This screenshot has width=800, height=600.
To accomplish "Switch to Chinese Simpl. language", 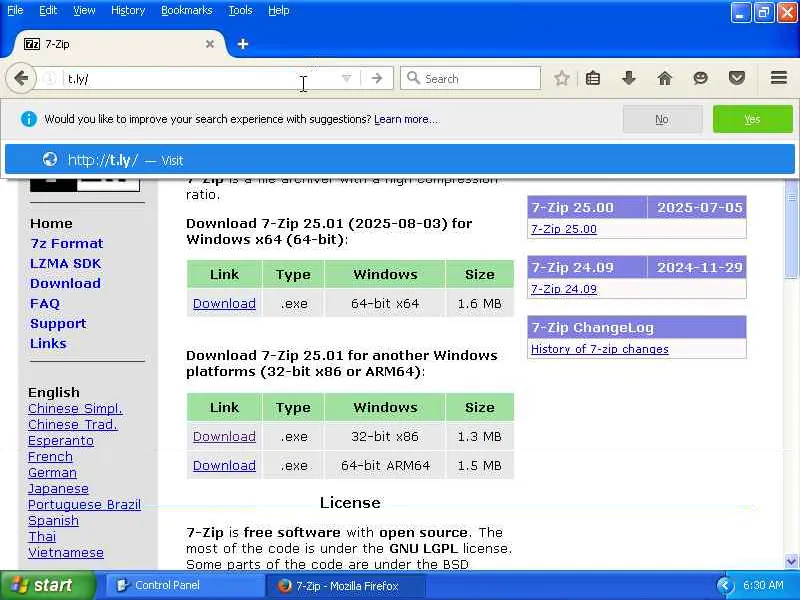I will click(75, 409).
